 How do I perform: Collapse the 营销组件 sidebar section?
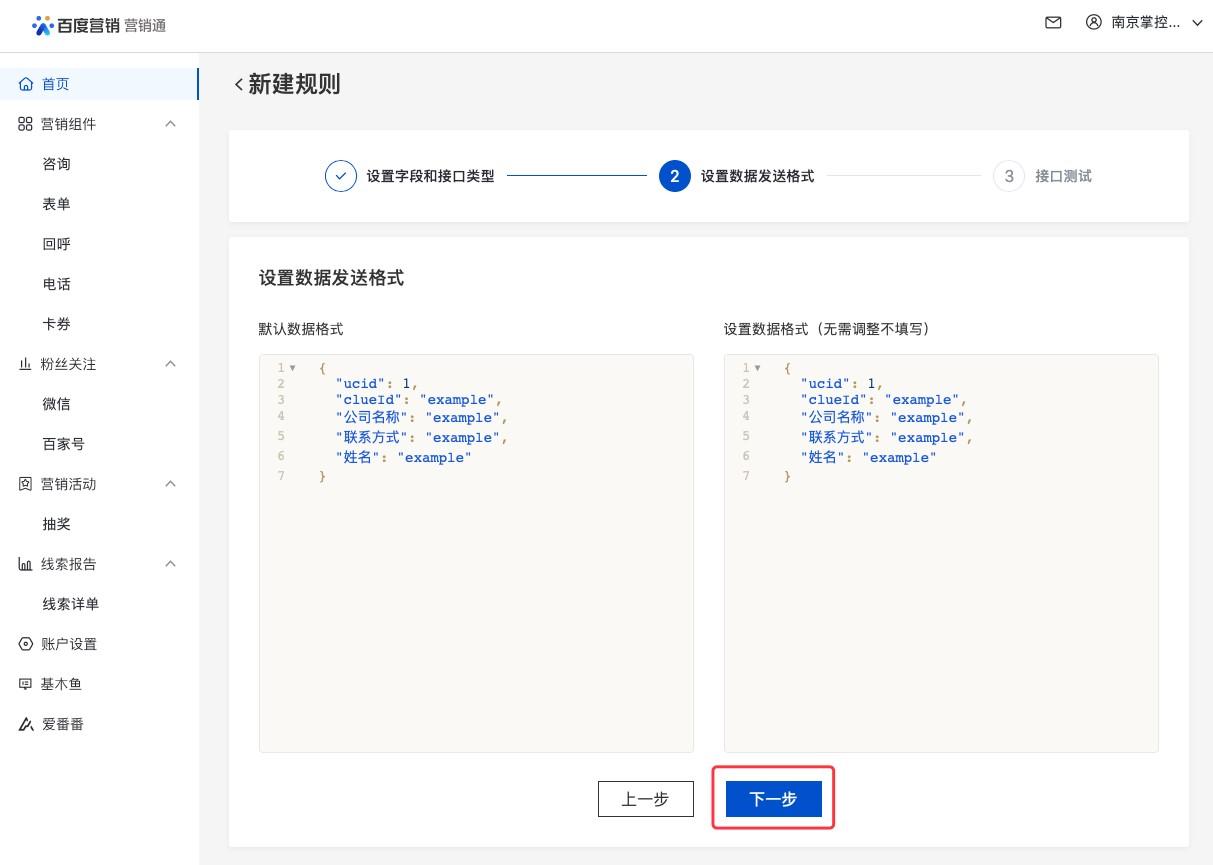coord(170,124)
